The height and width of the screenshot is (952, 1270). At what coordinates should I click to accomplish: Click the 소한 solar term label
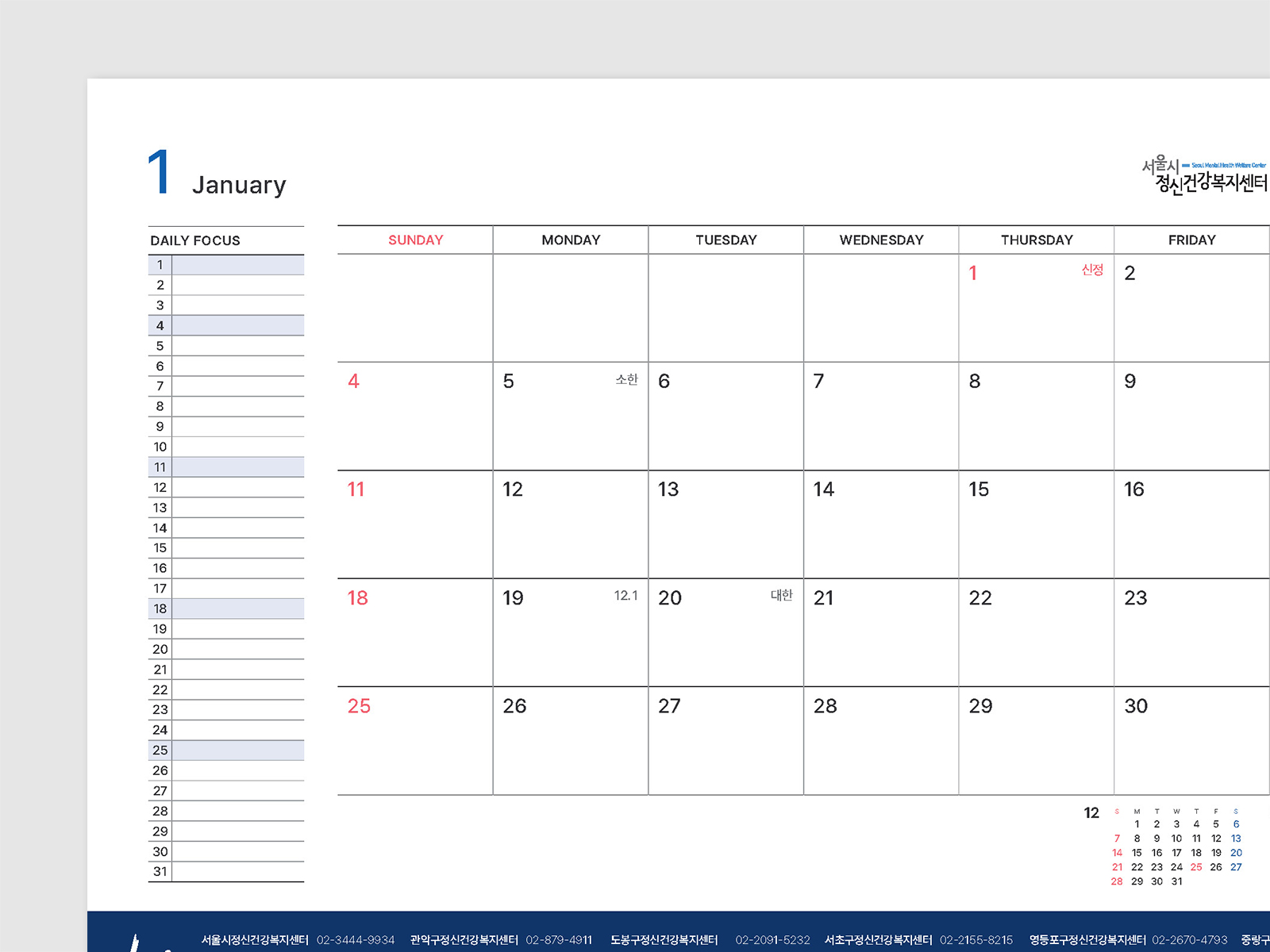(626, 379)
